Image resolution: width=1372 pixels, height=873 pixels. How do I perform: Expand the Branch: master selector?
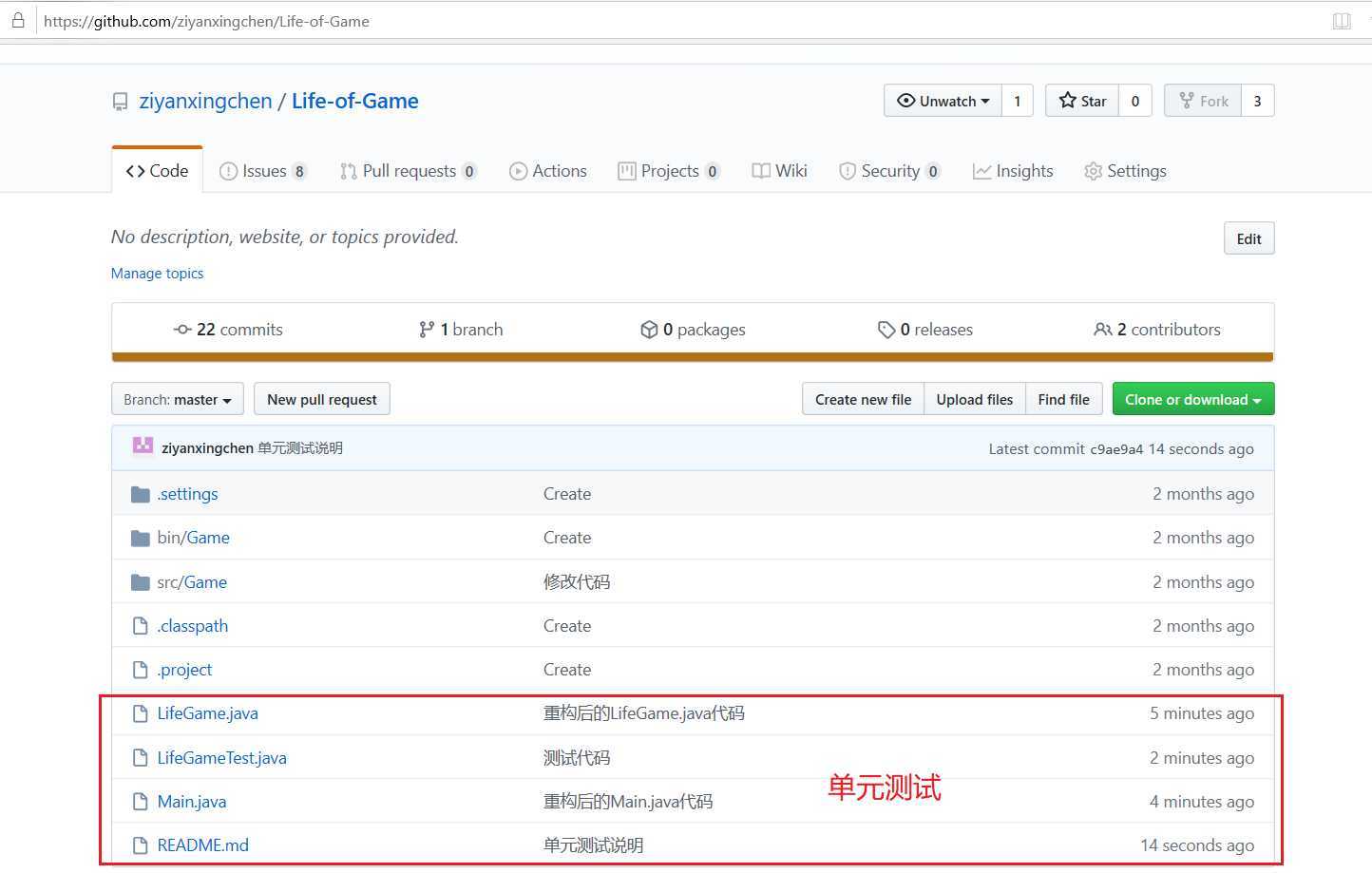click(178, 400)
